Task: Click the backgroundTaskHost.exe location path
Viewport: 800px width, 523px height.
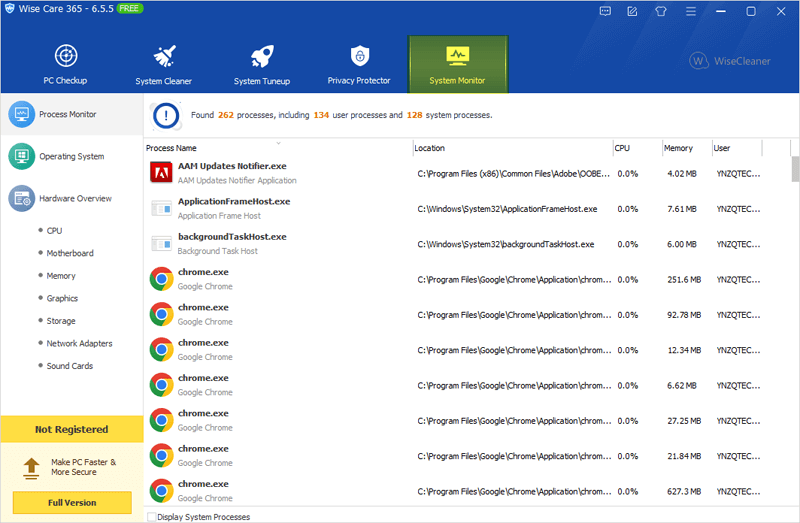Action: (x=506, y=244)
